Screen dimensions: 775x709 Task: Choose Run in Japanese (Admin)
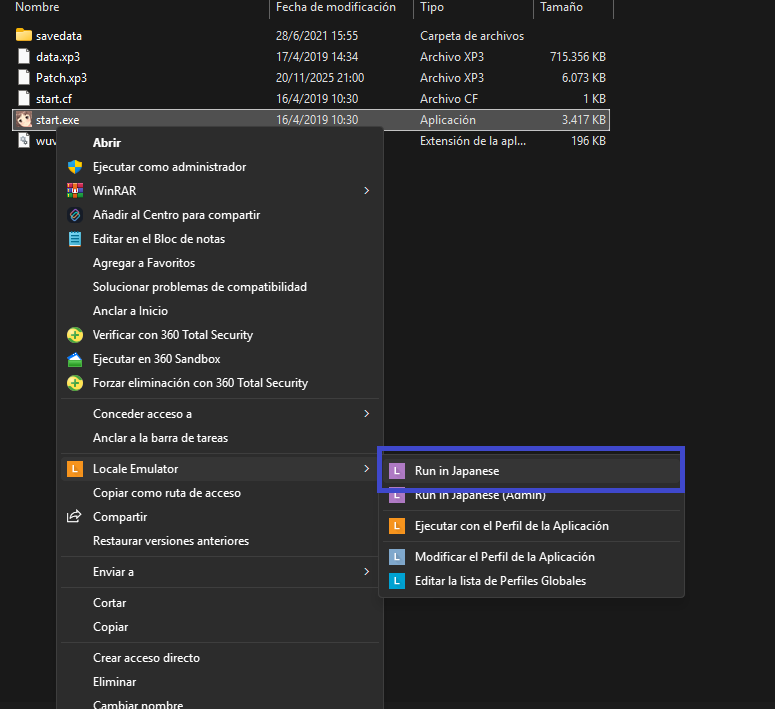[479, 495]
